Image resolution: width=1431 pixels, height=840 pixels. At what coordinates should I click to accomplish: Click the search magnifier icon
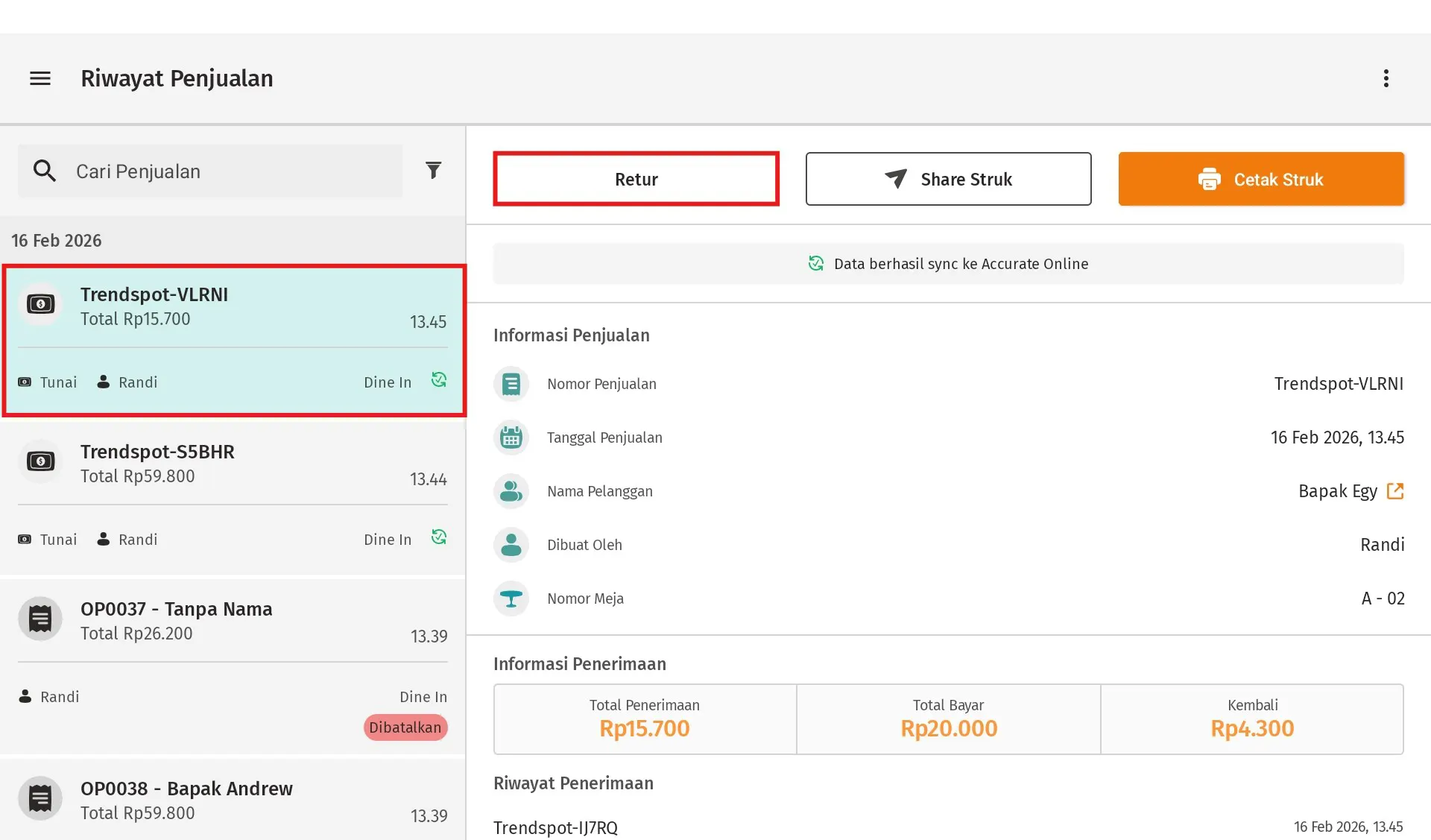(45, 171)
